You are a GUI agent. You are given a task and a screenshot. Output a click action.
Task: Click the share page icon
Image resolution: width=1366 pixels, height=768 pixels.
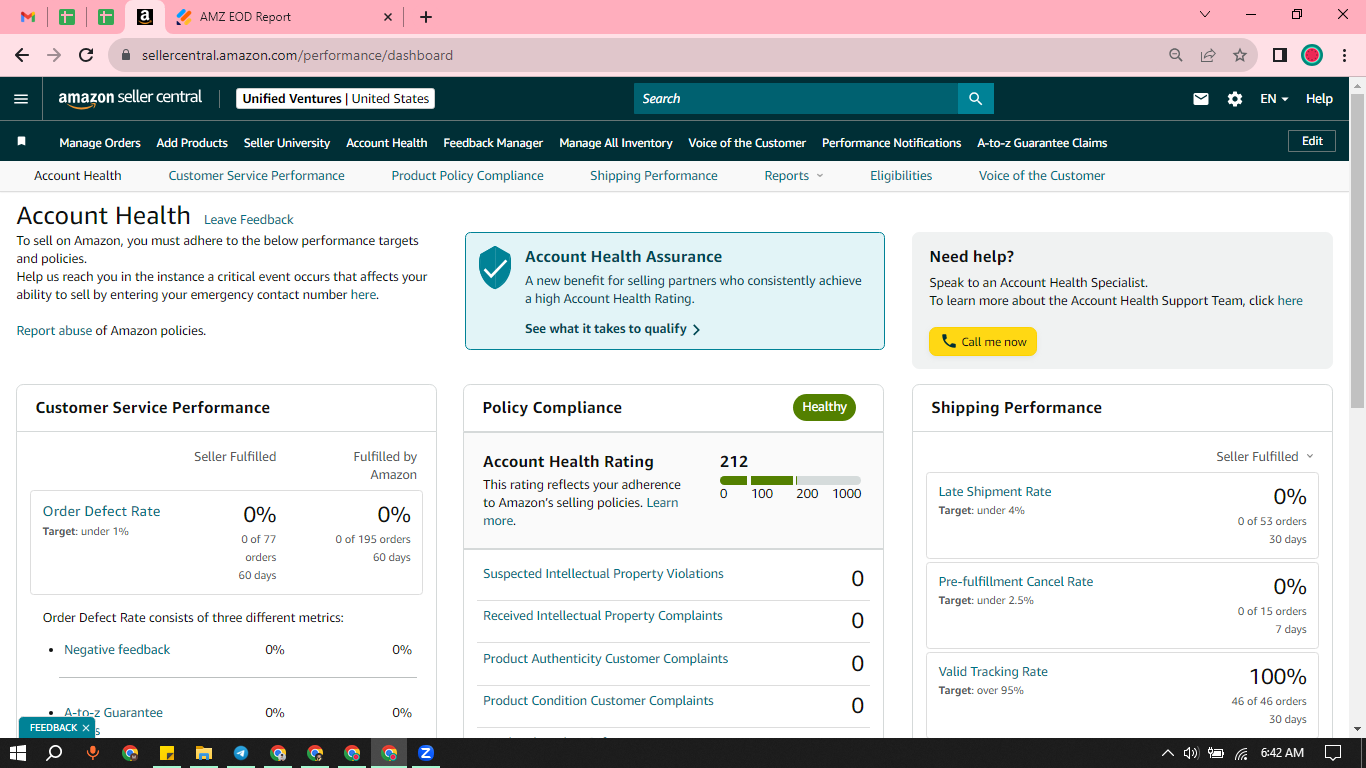[x=1208, y=55]
